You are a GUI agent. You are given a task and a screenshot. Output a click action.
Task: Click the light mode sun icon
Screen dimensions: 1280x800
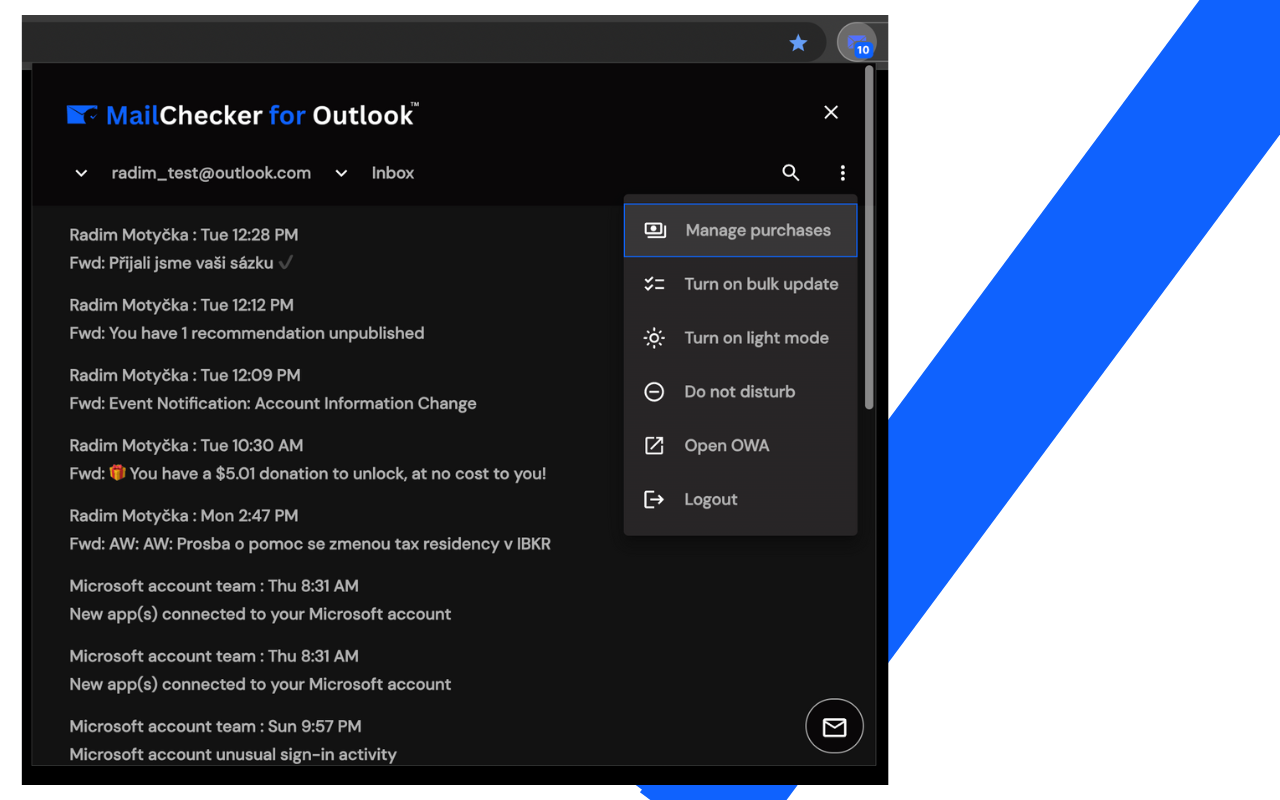pyautogui.click(x=654, y=338)
